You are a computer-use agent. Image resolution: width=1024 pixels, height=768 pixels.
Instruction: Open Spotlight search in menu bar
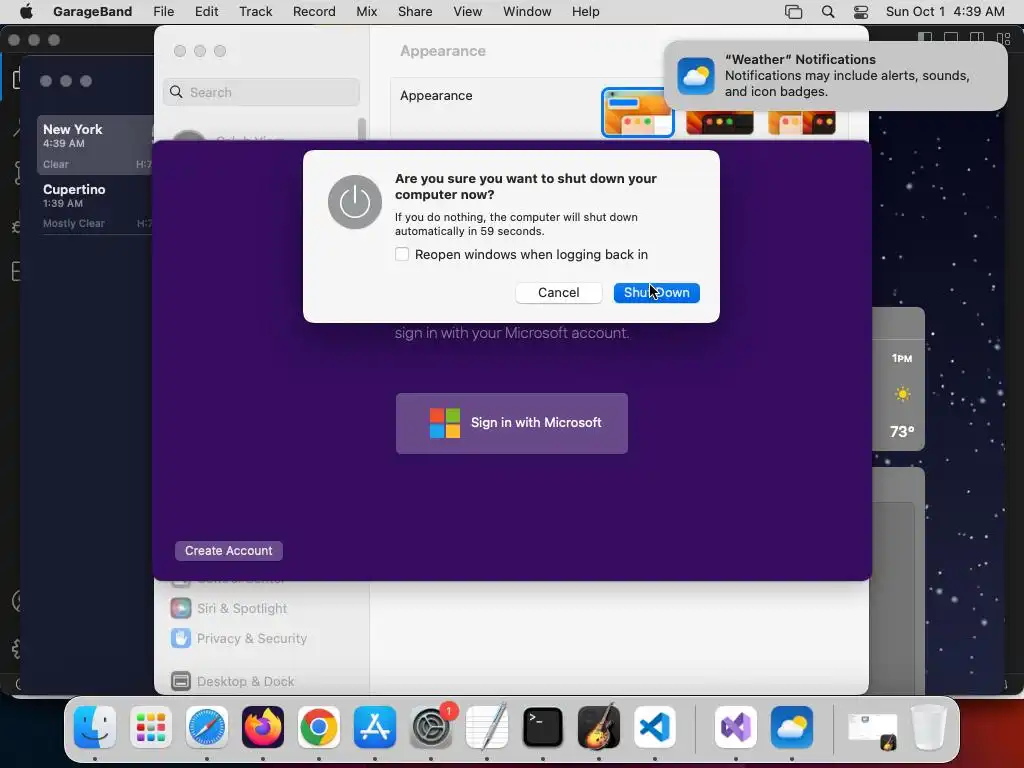[827, 12]
